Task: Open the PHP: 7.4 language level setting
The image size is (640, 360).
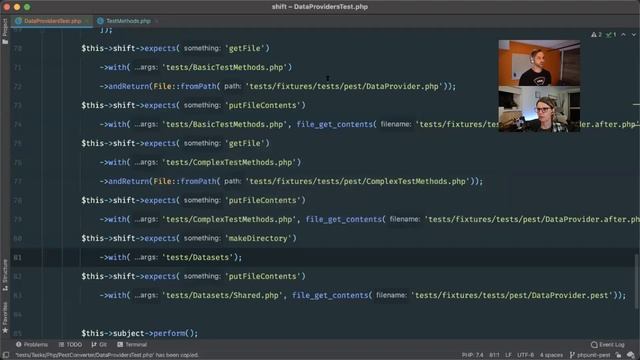Action: [x=472, y=355]
